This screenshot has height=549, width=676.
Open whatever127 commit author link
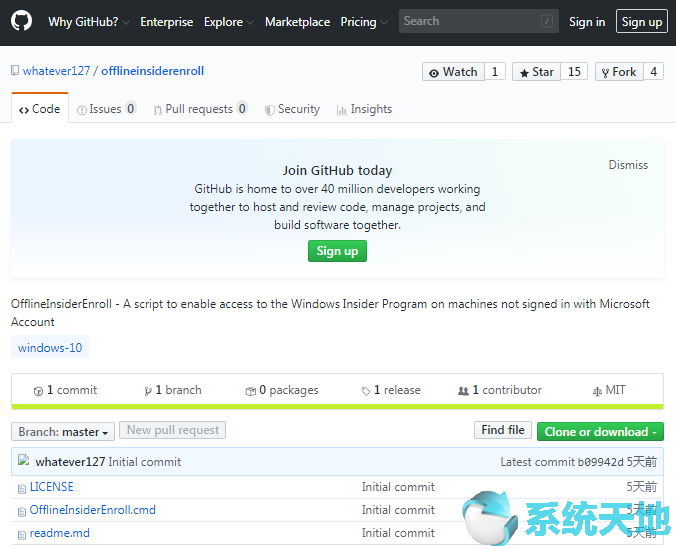tap(70, 462)
